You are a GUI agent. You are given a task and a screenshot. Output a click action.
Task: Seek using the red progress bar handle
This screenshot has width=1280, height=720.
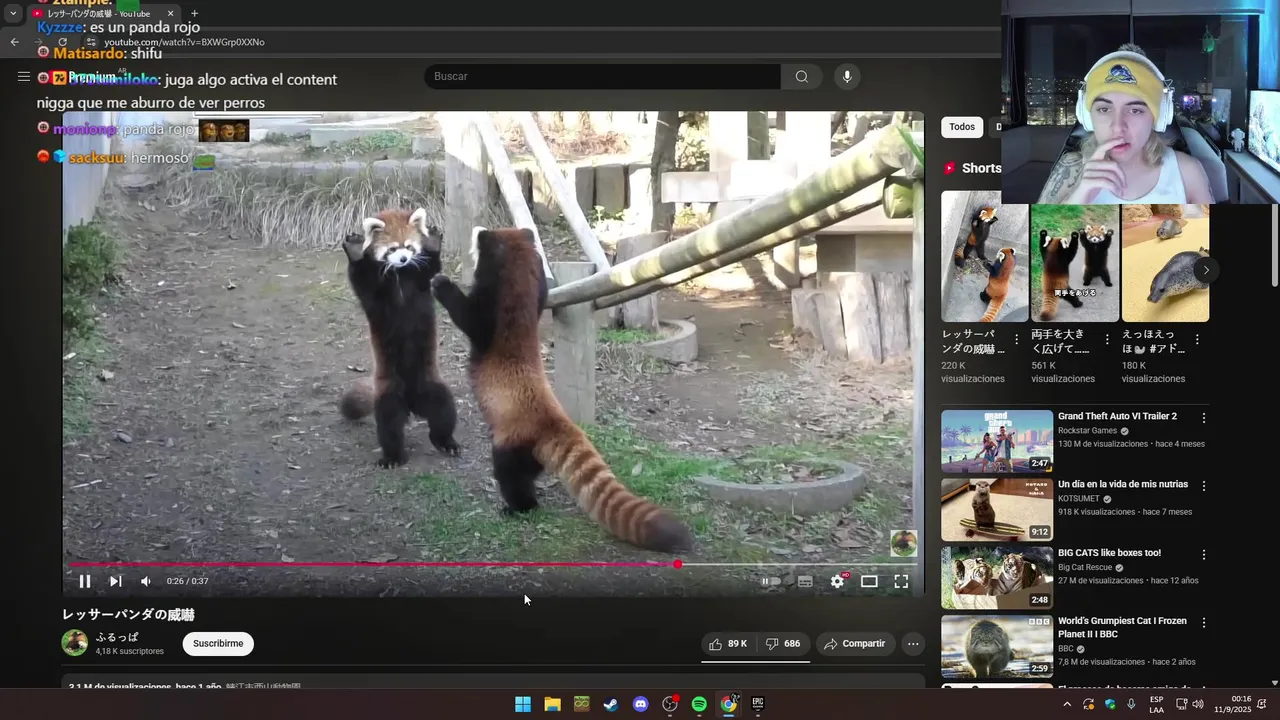click(678, 565)
